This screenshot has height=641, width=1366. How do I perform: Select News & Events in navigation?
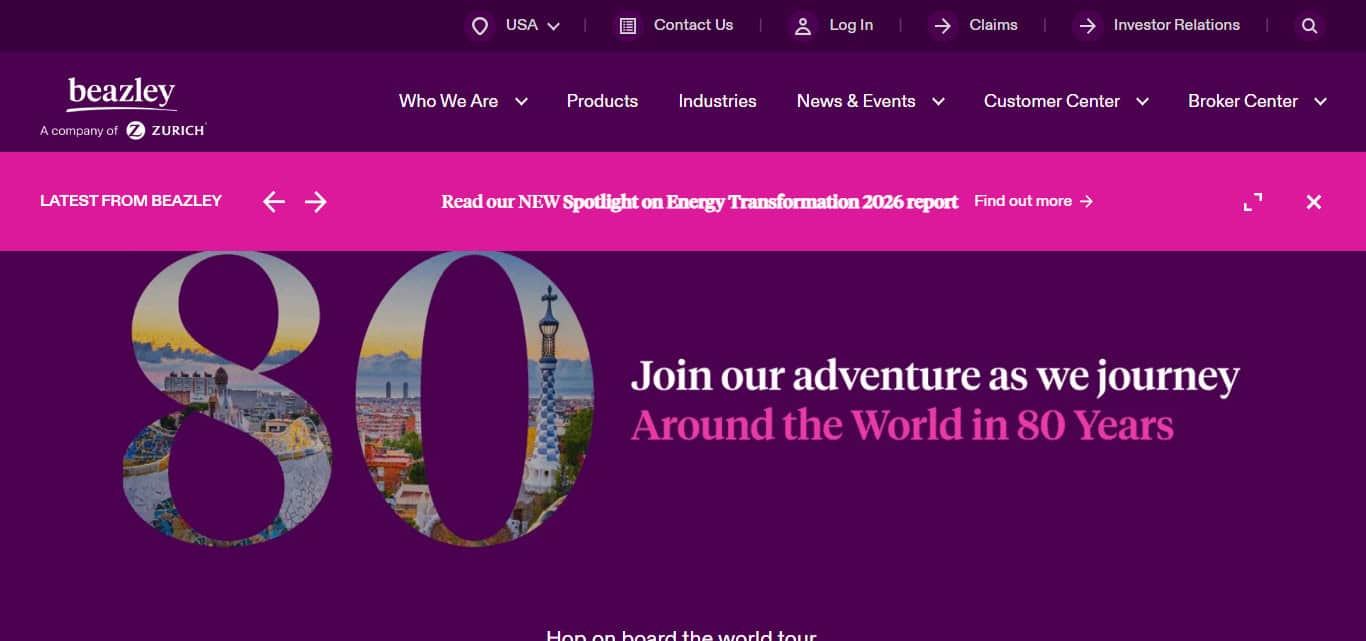click(x=856, y=101)
